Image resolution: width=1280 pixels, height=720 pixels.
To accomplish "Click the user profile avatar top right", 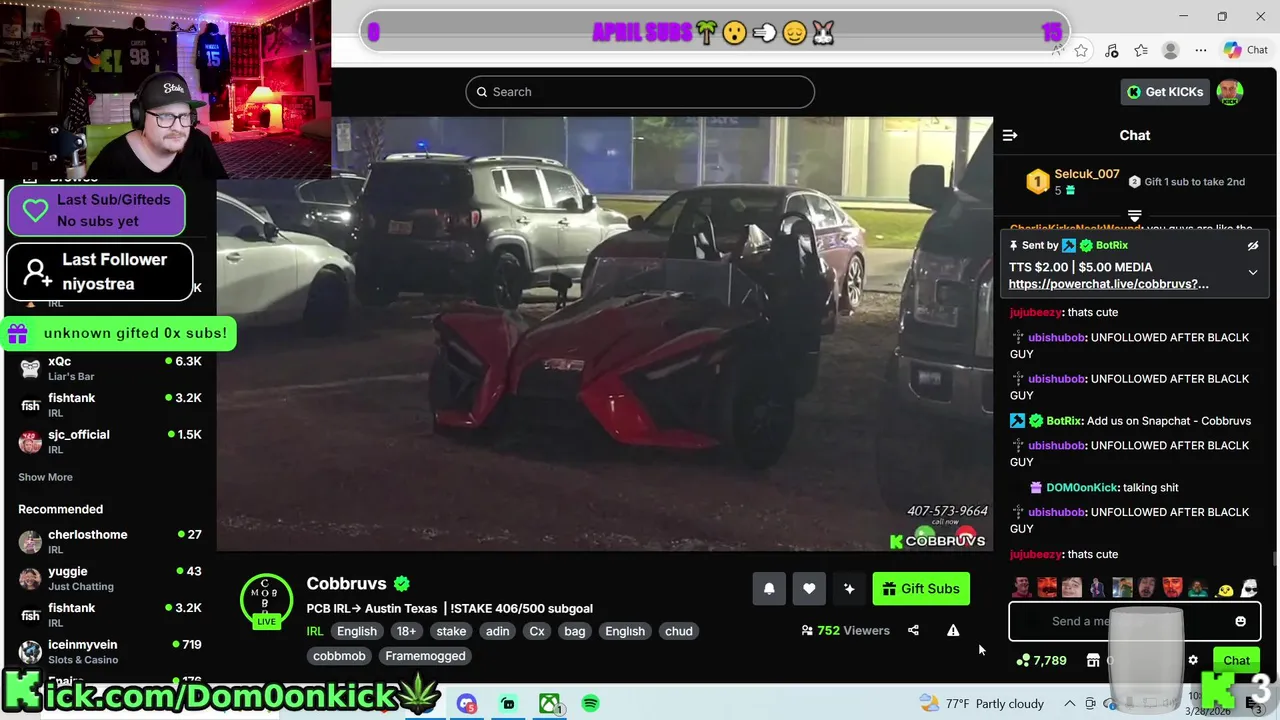I will (1230, 92).
